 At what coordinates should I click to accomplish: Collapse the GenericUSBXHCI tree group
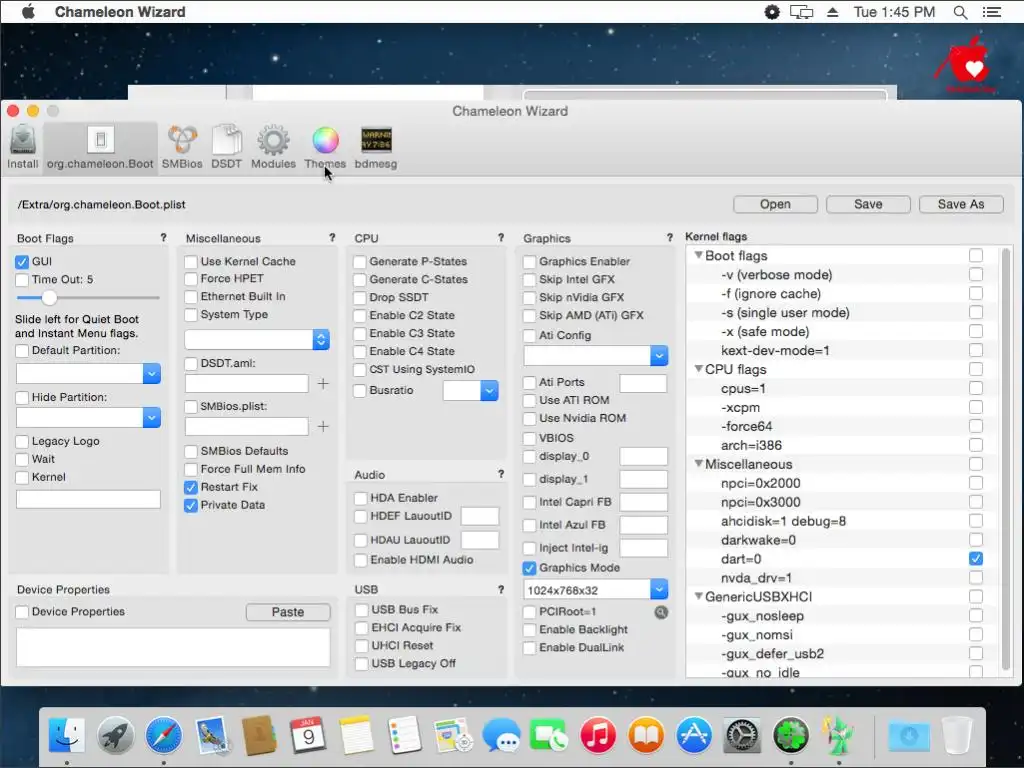[698, 596]
